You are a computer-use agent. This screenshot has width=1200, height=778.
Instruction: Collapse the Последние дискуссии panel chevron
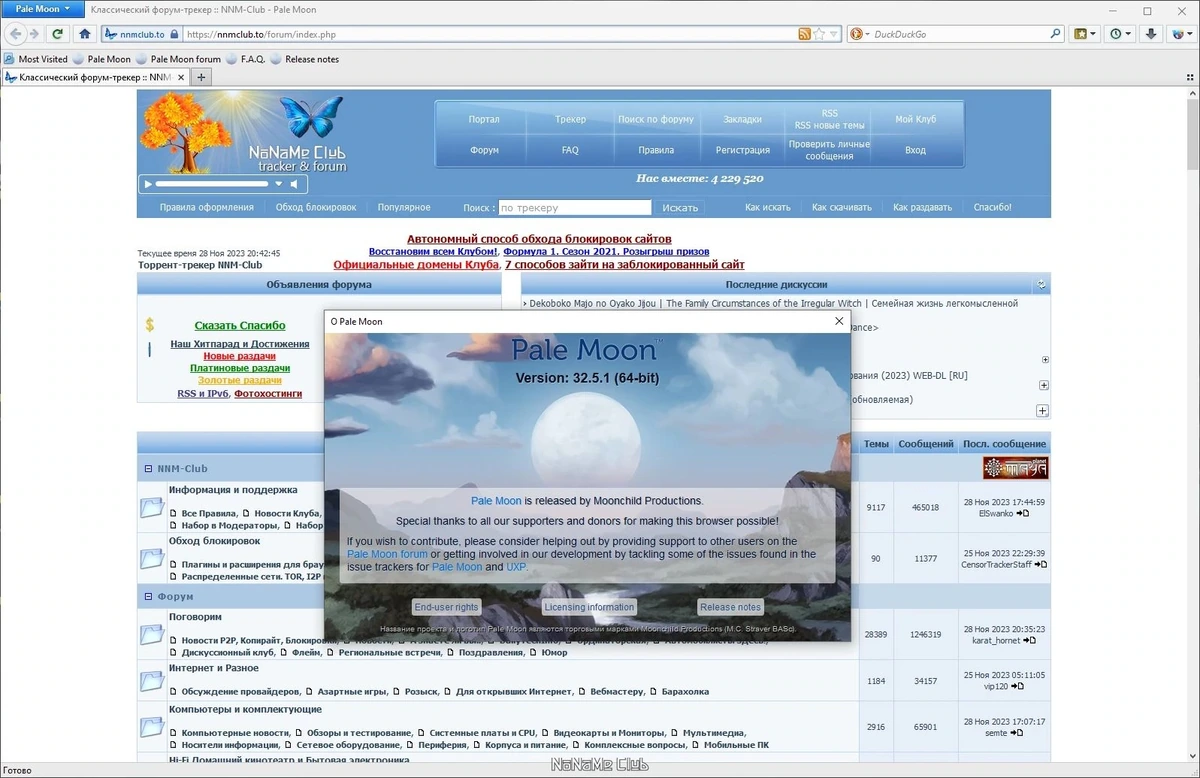pos(1041,284)
